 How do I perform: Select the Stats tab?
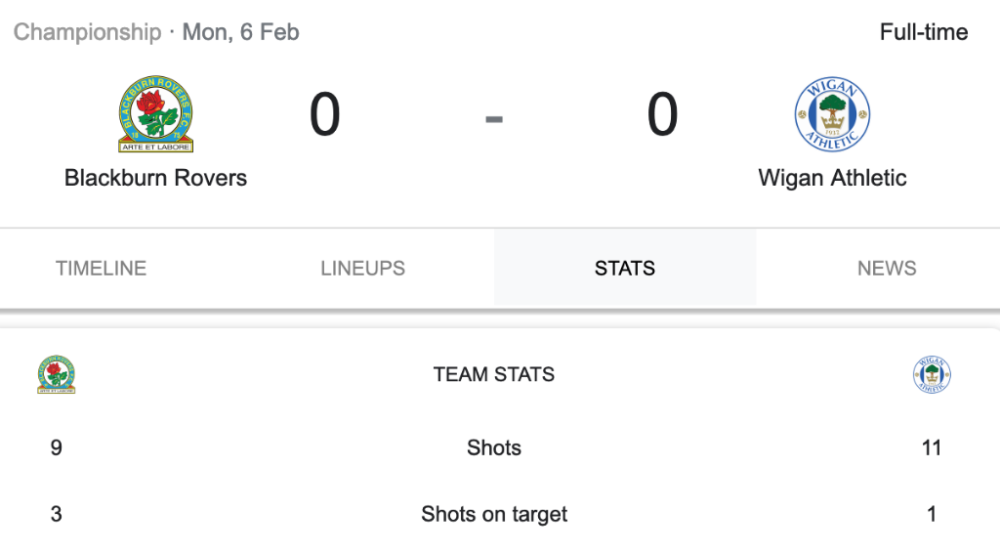pyautogui.click(x=625, y=268)
